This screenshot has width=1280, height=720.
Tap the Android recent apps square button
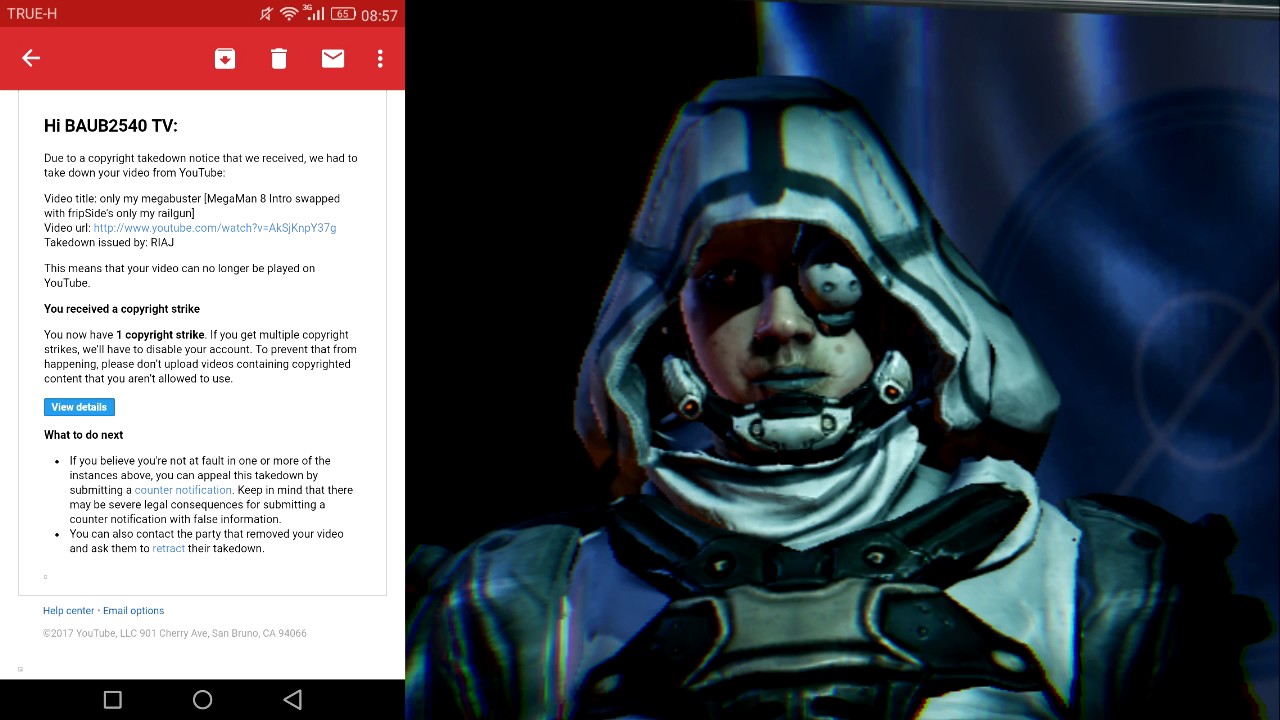click(112, 700)
